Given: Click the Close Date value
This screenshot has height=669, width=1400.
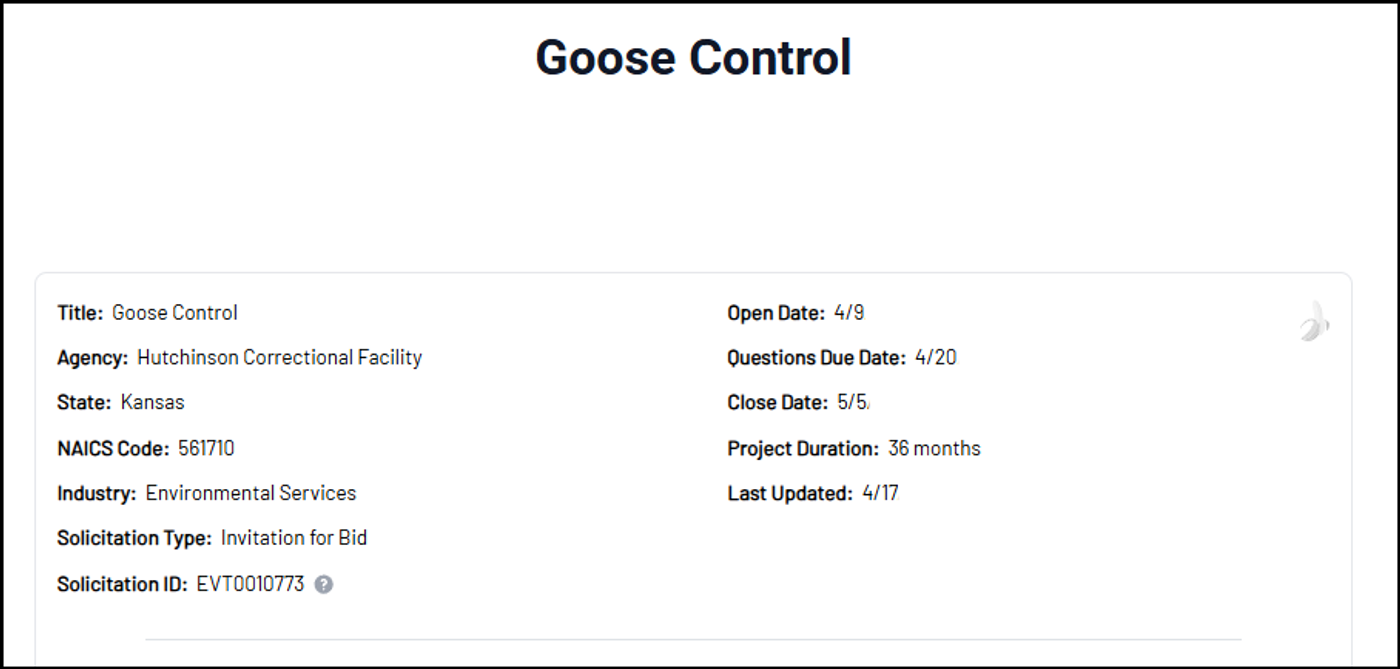Looking at the screenshot, I should coord(854,402).
